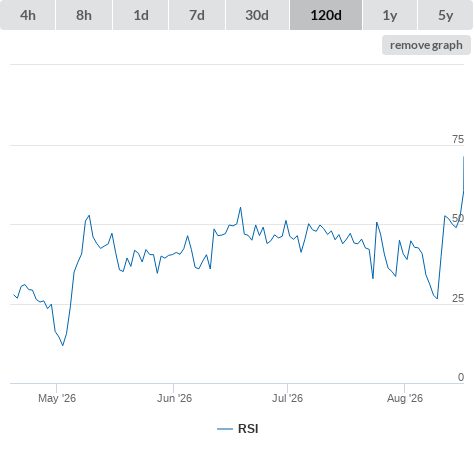Click the blue RSI legend line marker

(225, 429)
